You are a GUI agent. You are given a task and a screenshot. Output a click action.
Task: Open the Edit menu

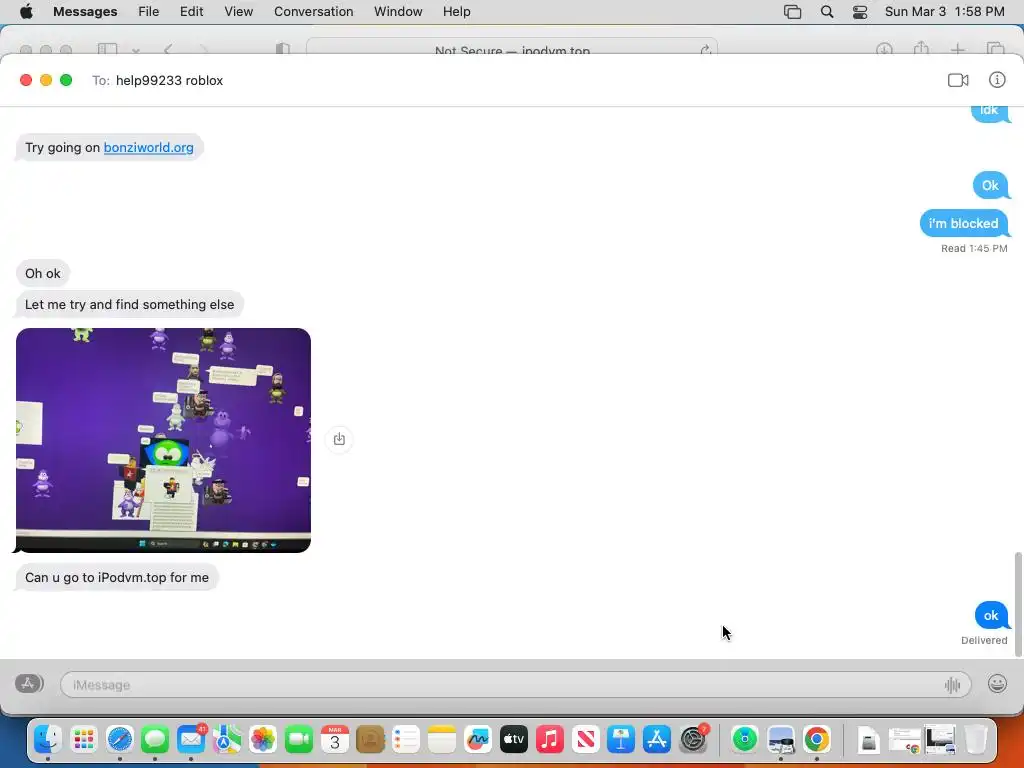(191, 12)
